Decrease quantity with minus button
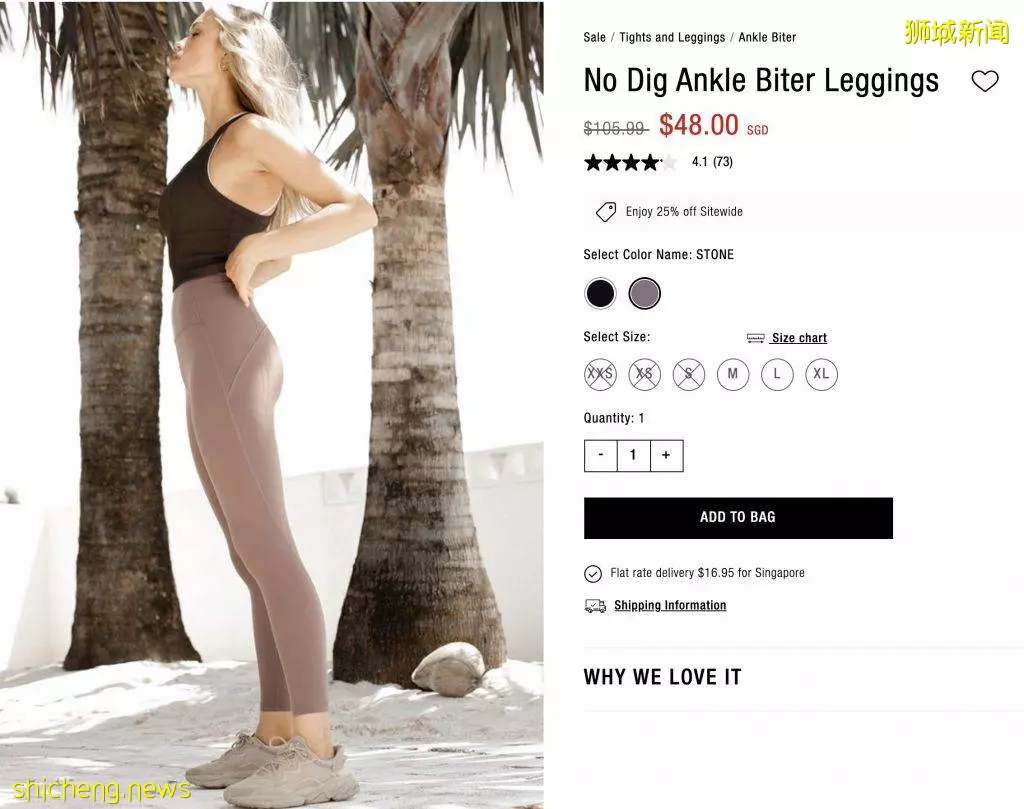Image resolution: width=1024 pixels, height=809 pixels. (601, 455)
